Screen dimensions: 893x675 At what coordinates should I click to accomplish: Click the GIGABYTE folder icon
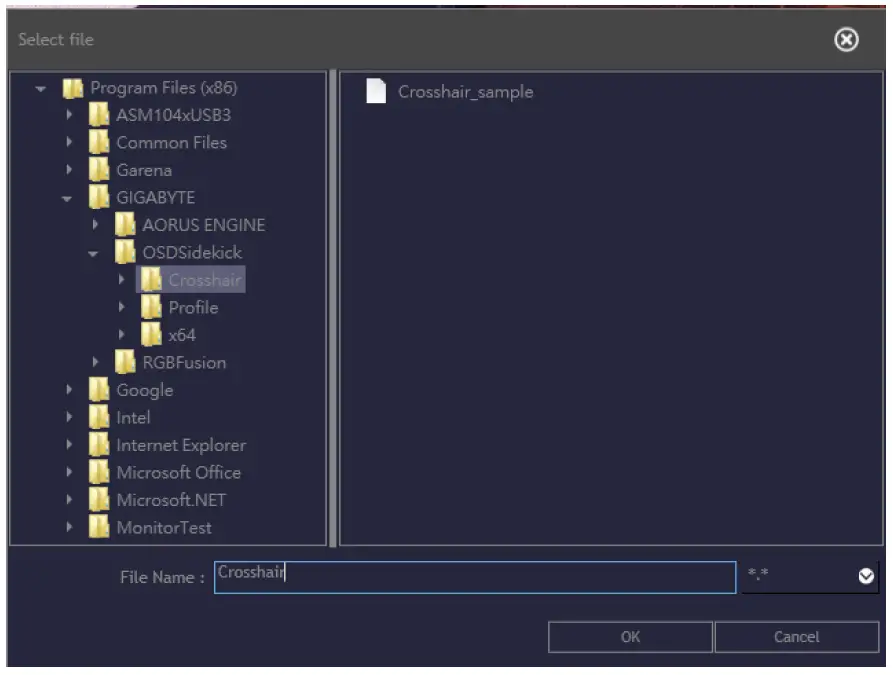pyautogui.click(x=99, y=197)
